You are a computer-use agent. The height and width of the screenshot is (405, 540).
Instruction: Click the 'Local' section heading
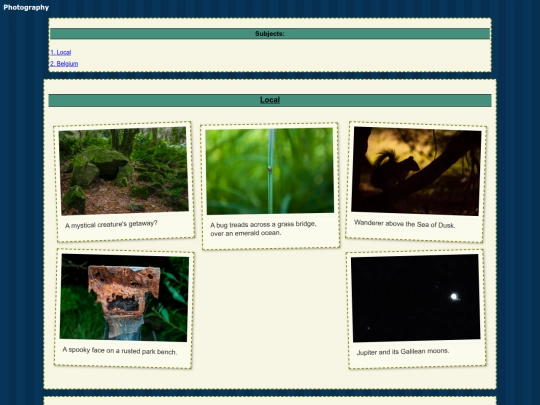(x=270, y=100)
